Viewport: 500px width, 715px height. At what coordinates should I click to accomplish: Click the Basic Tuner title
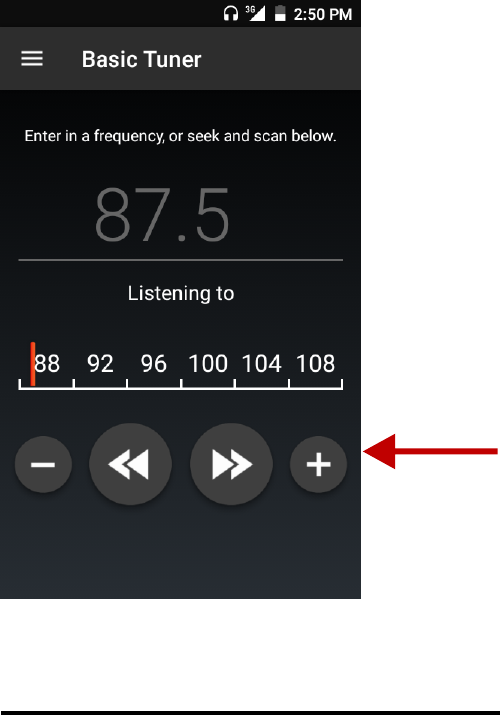[141, 59]
